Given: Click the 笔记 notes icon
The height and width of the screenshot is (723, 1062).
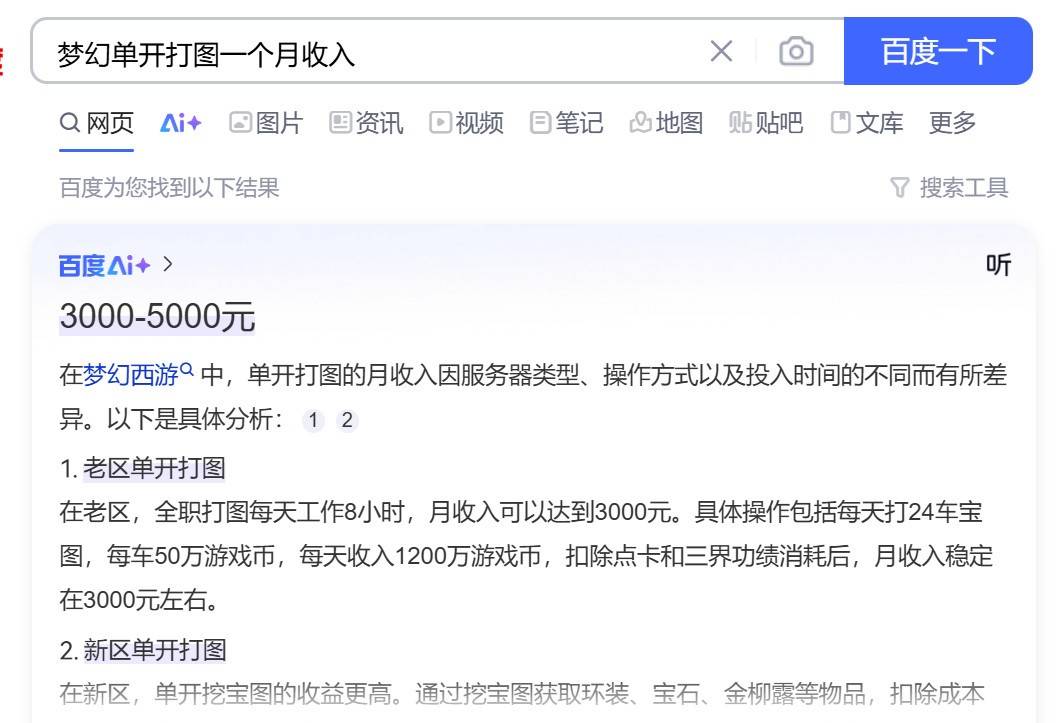Looking at the screenshot, I should point(540,123).
